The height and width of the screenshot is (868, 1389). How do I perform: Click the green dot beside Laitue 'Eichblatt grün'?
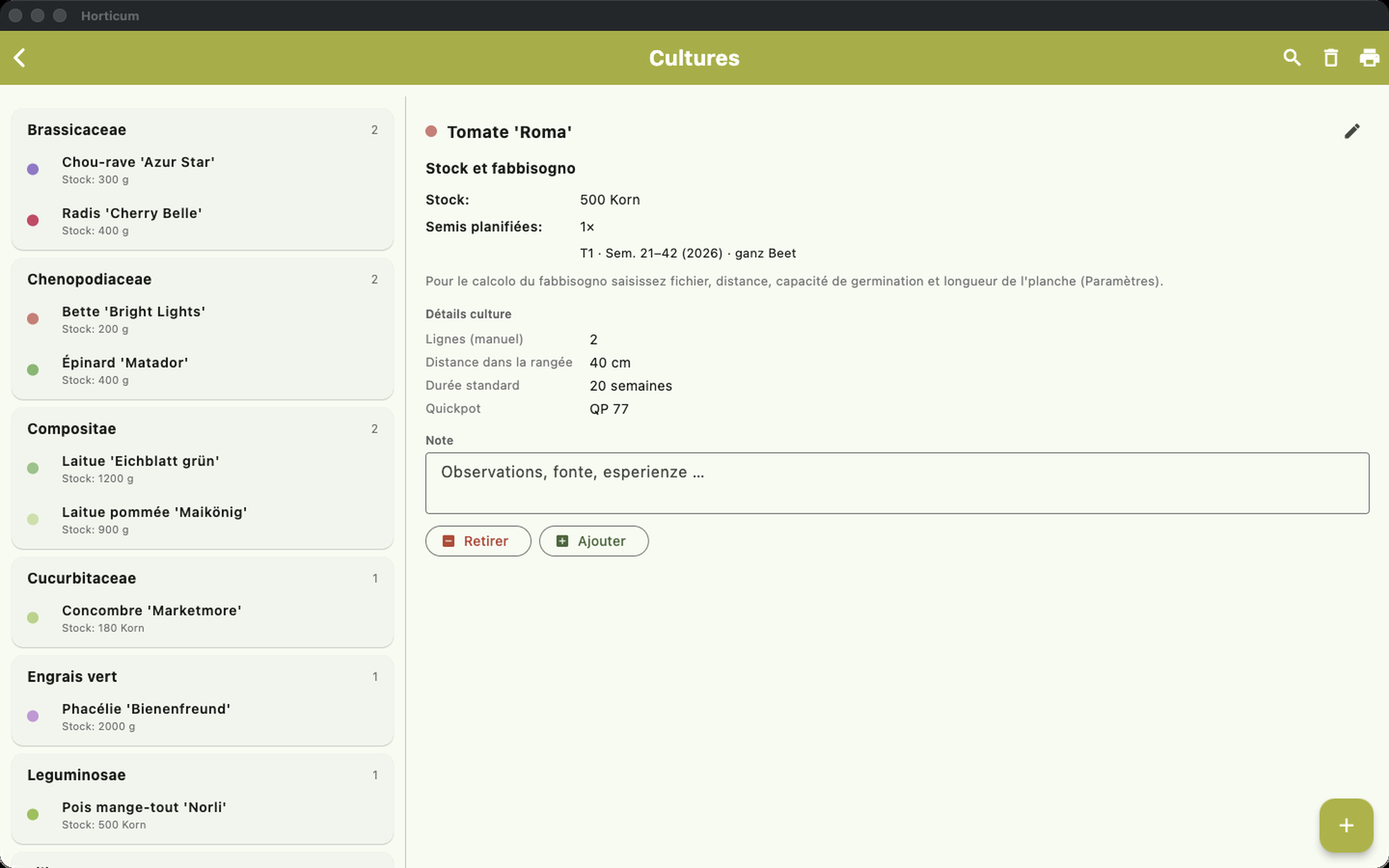[x=33, y=468]
